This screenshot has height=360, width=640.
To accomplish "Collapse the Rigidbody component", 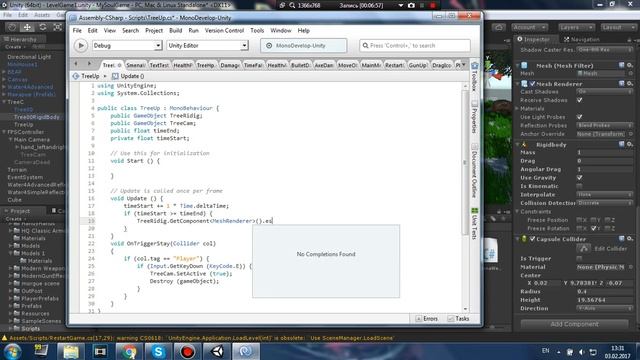I will [518, 144].
